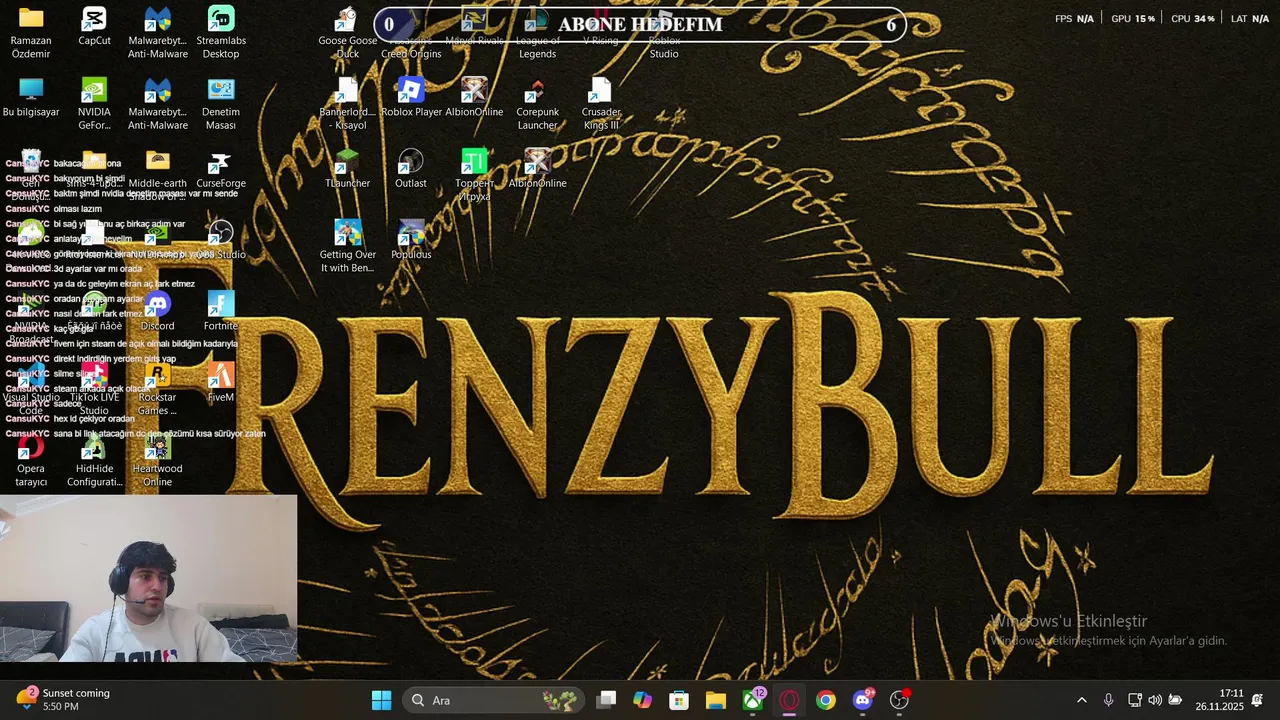Select the TLauncher shortcut
Viewport: 1280px width, 720px height.
(347, 170)
